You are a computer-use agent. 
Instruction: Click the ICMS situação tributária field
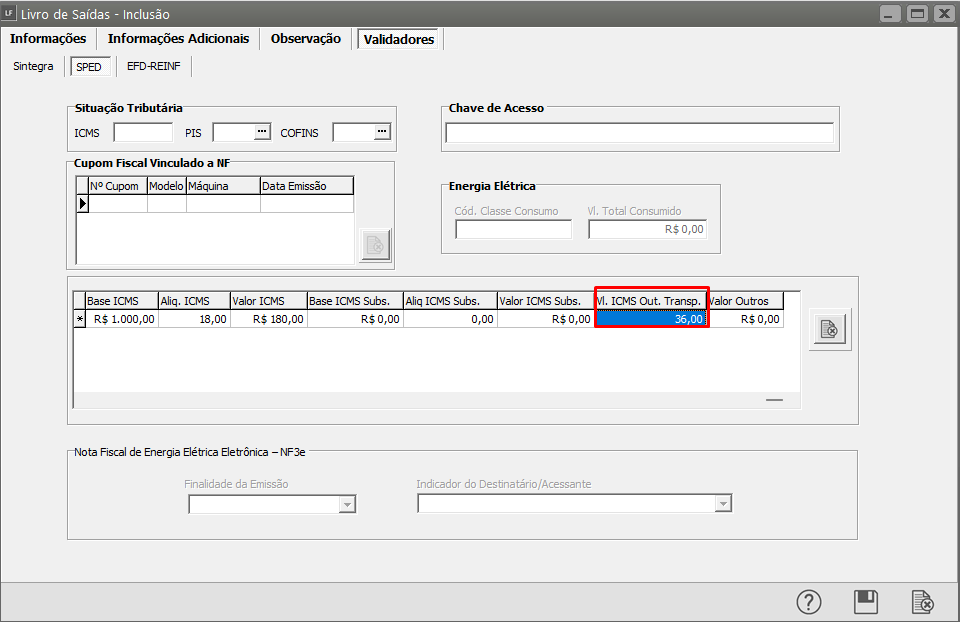(143, 132)
